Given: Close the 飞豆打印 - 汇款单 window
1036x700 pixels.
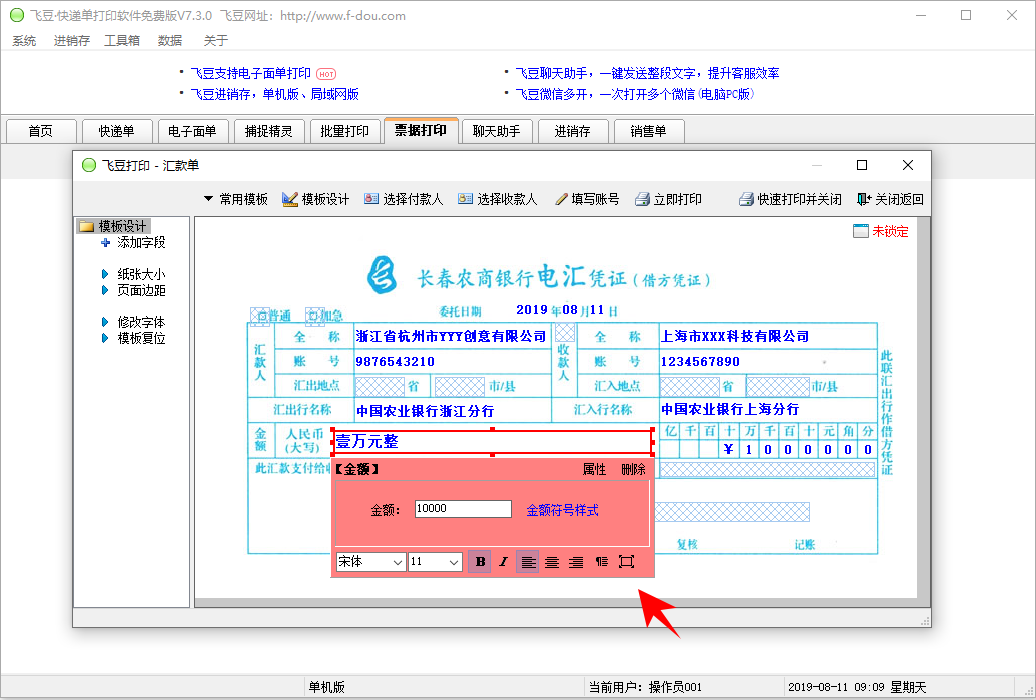Looking at the screenshot, I should click(908, 165).
